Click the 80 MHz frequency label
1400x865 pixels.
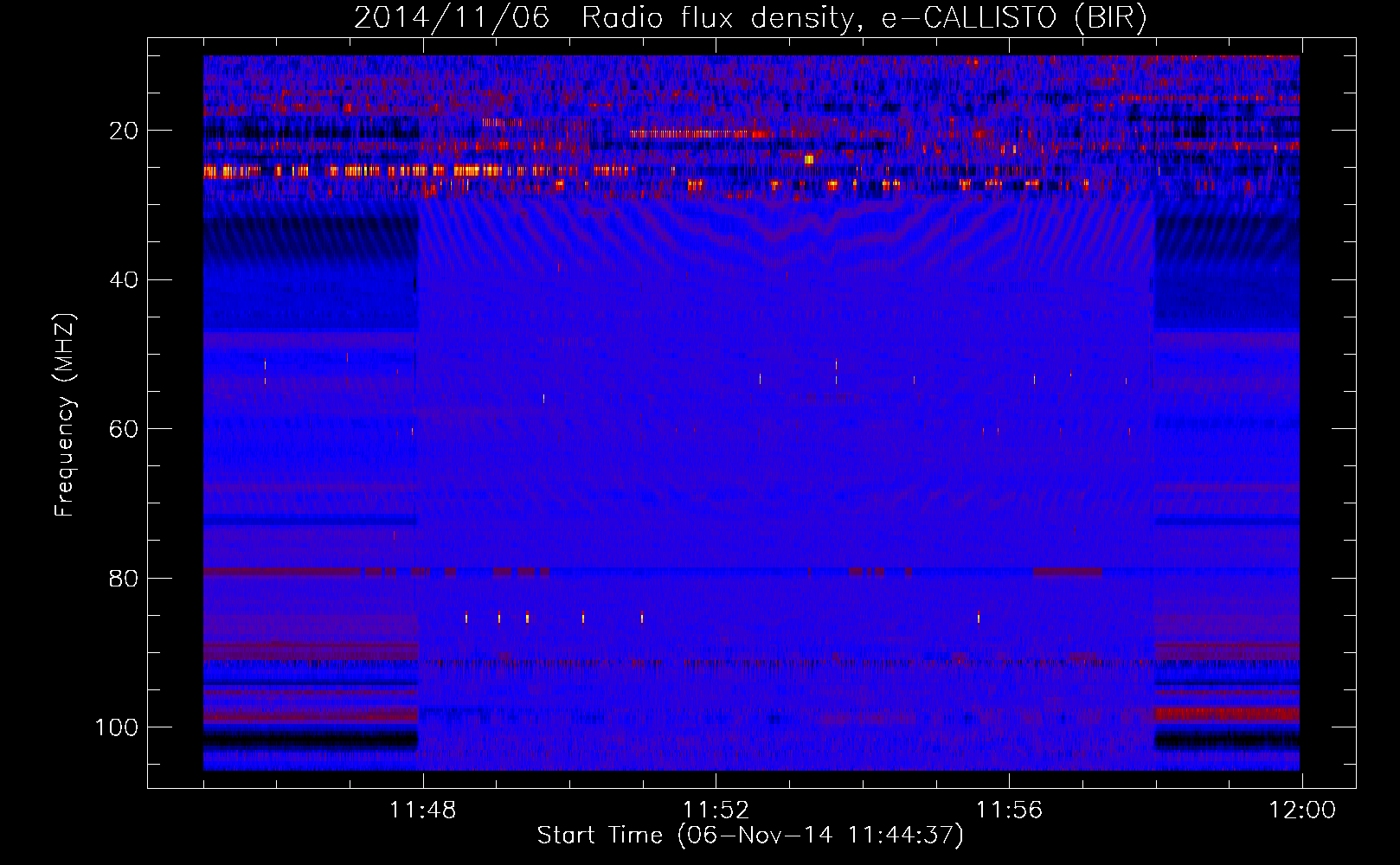124,578
